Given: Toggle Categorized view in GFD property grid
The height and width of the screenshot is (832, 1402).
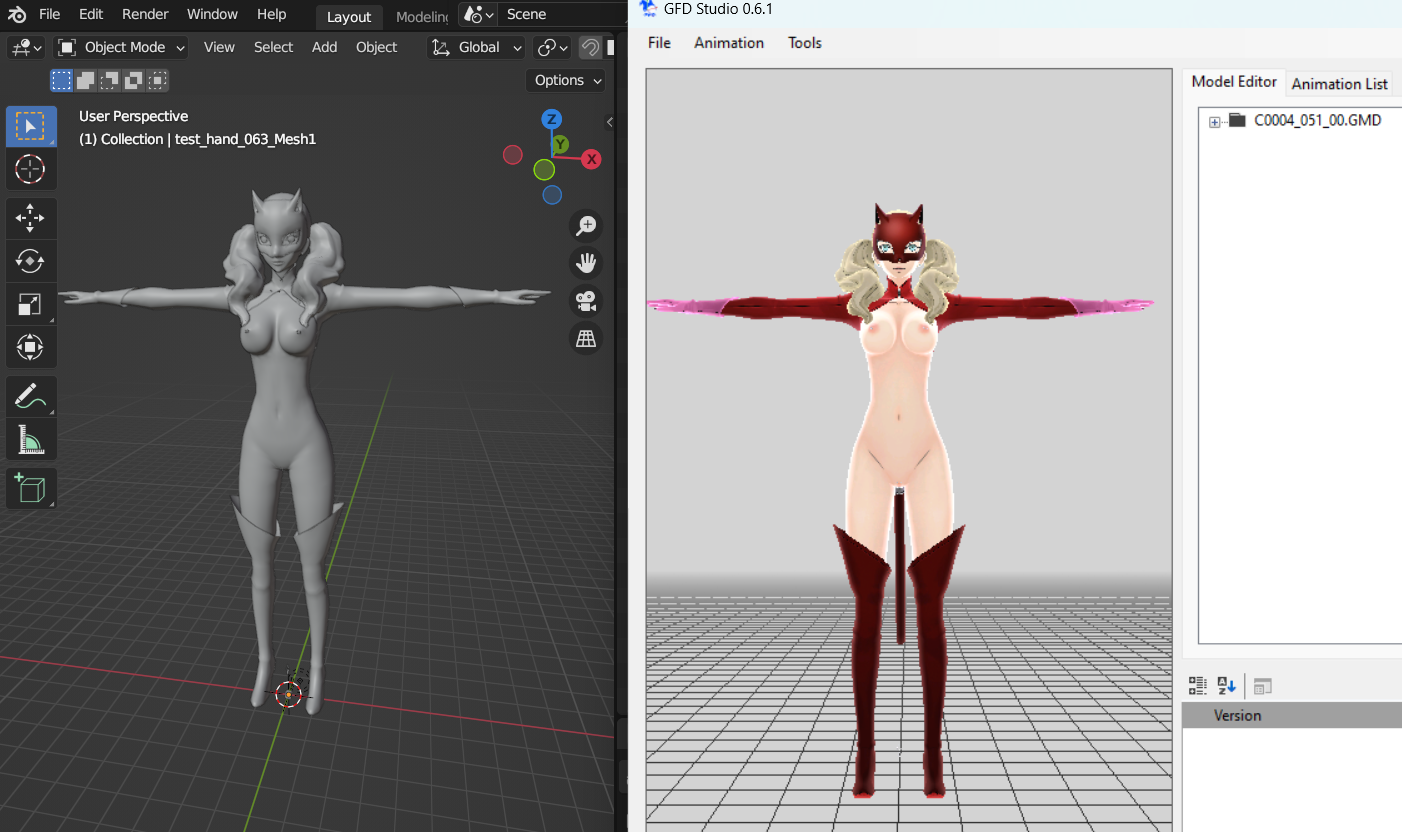Looking at the screenshot, I should pos(1197,686).
